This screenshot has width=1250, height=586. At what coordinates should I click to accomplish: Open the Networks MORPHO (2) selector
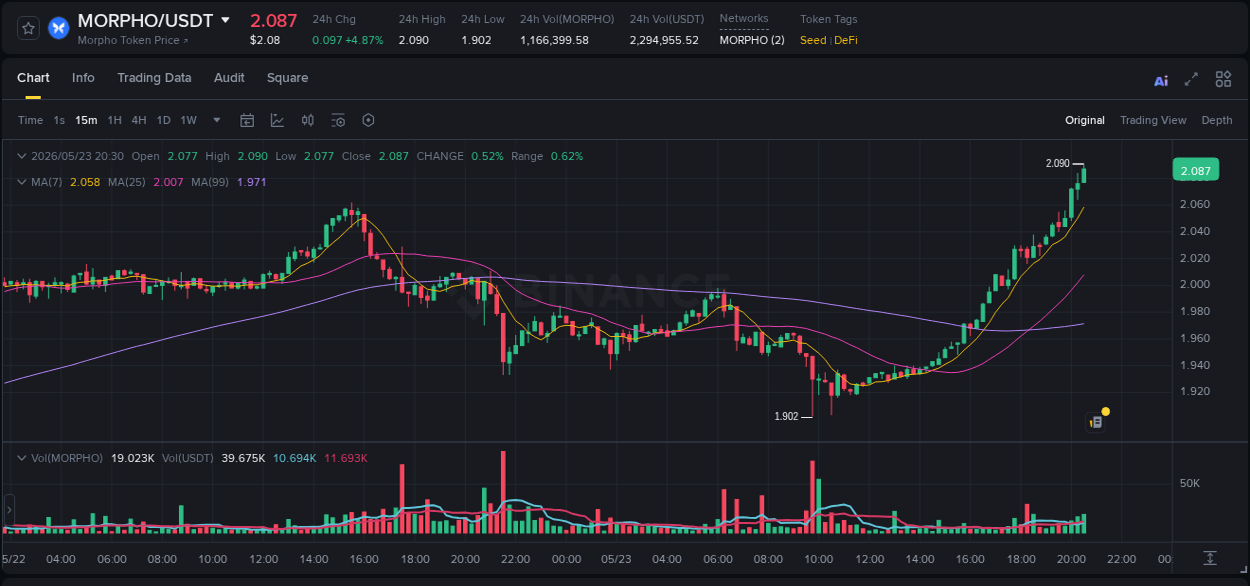752,40
